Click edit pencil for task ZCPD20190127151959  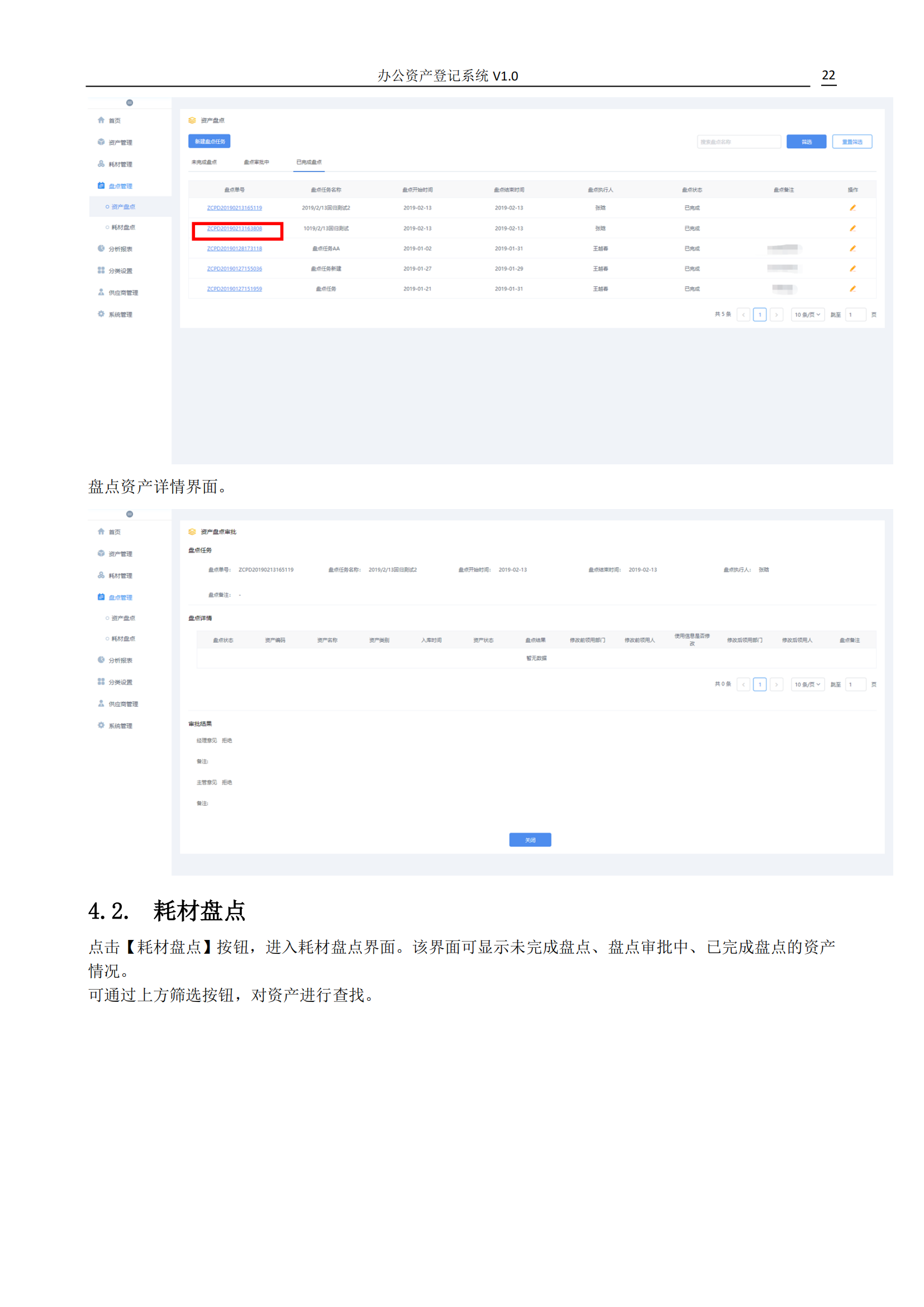point(852,288)
